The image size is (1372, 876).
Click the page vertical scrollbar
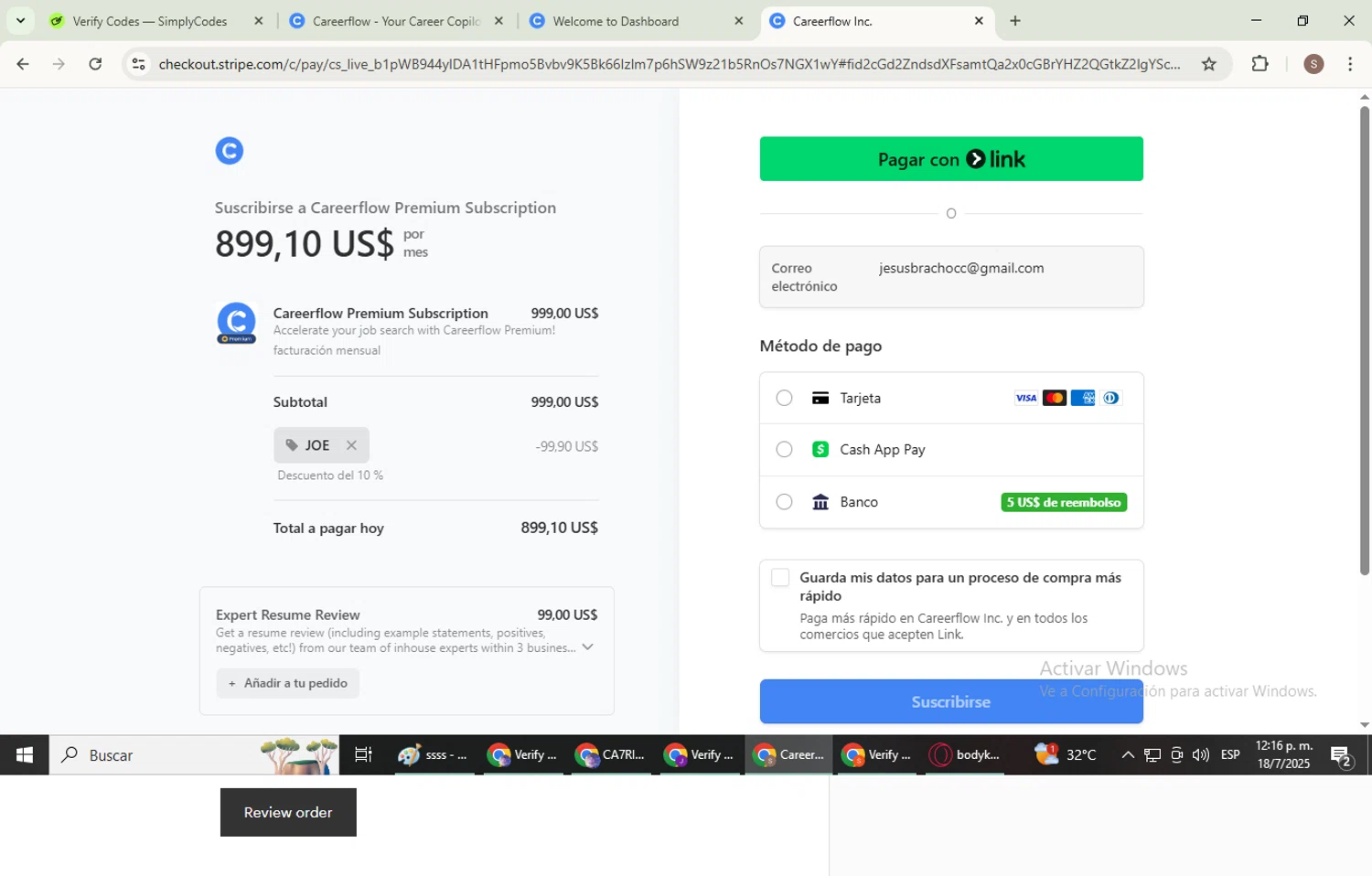point(1364,340)
